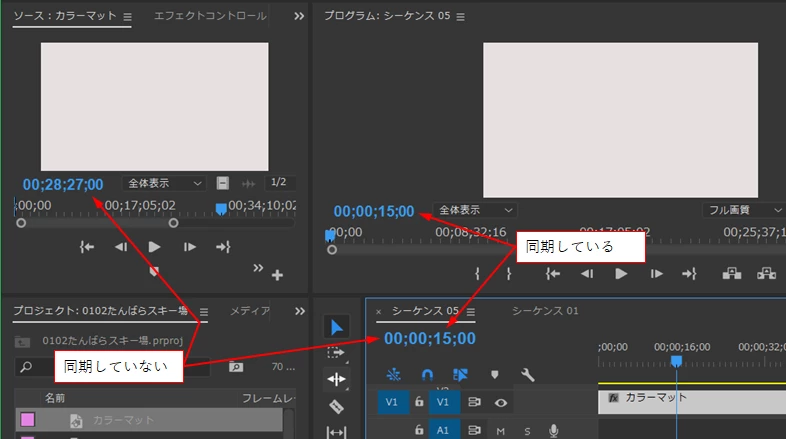786x439 pixels.
Task: Step forward one frame in Source monitor
Action: 189,247
